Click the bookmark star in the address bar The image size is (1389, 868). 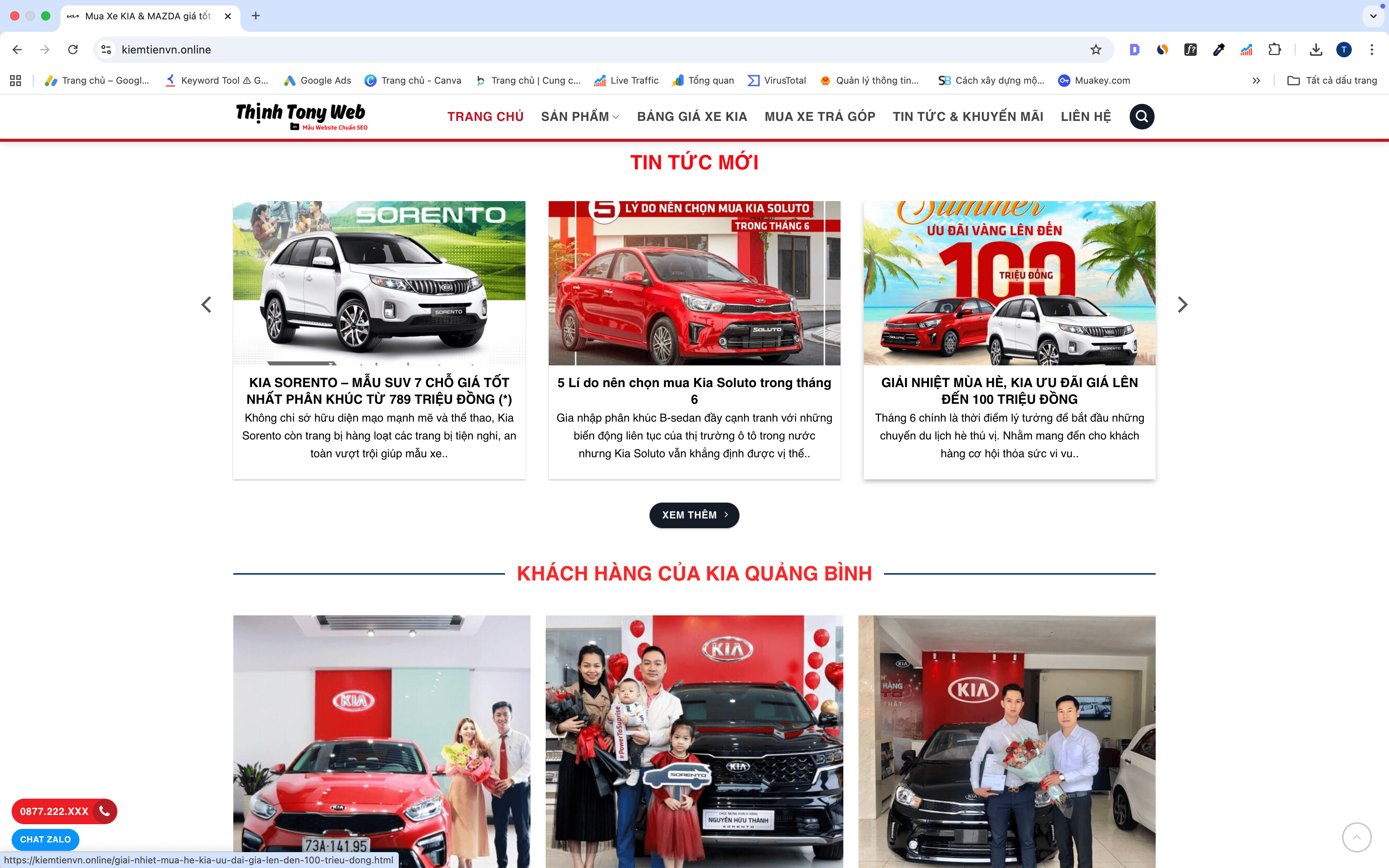point(1097,49)
